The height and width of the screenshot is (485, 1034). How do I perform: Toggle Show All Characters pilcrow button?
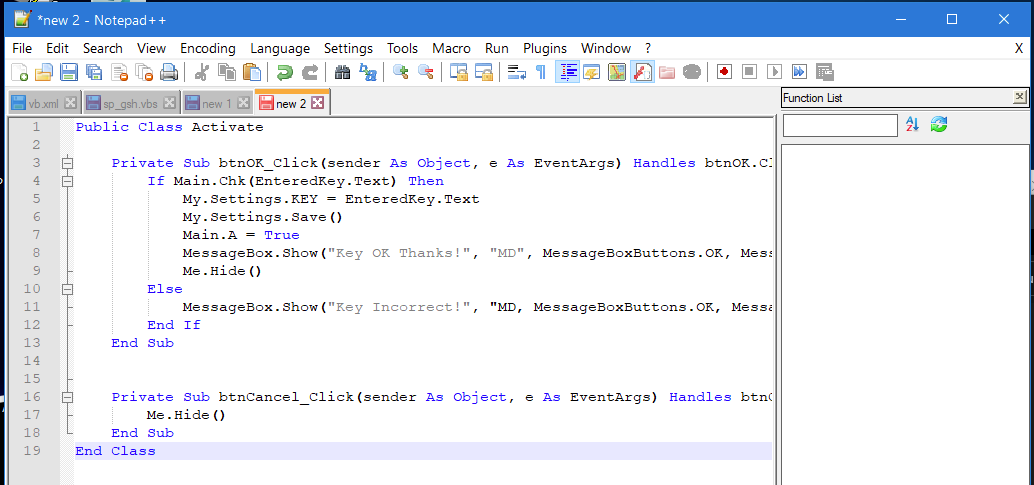point(541,72)
